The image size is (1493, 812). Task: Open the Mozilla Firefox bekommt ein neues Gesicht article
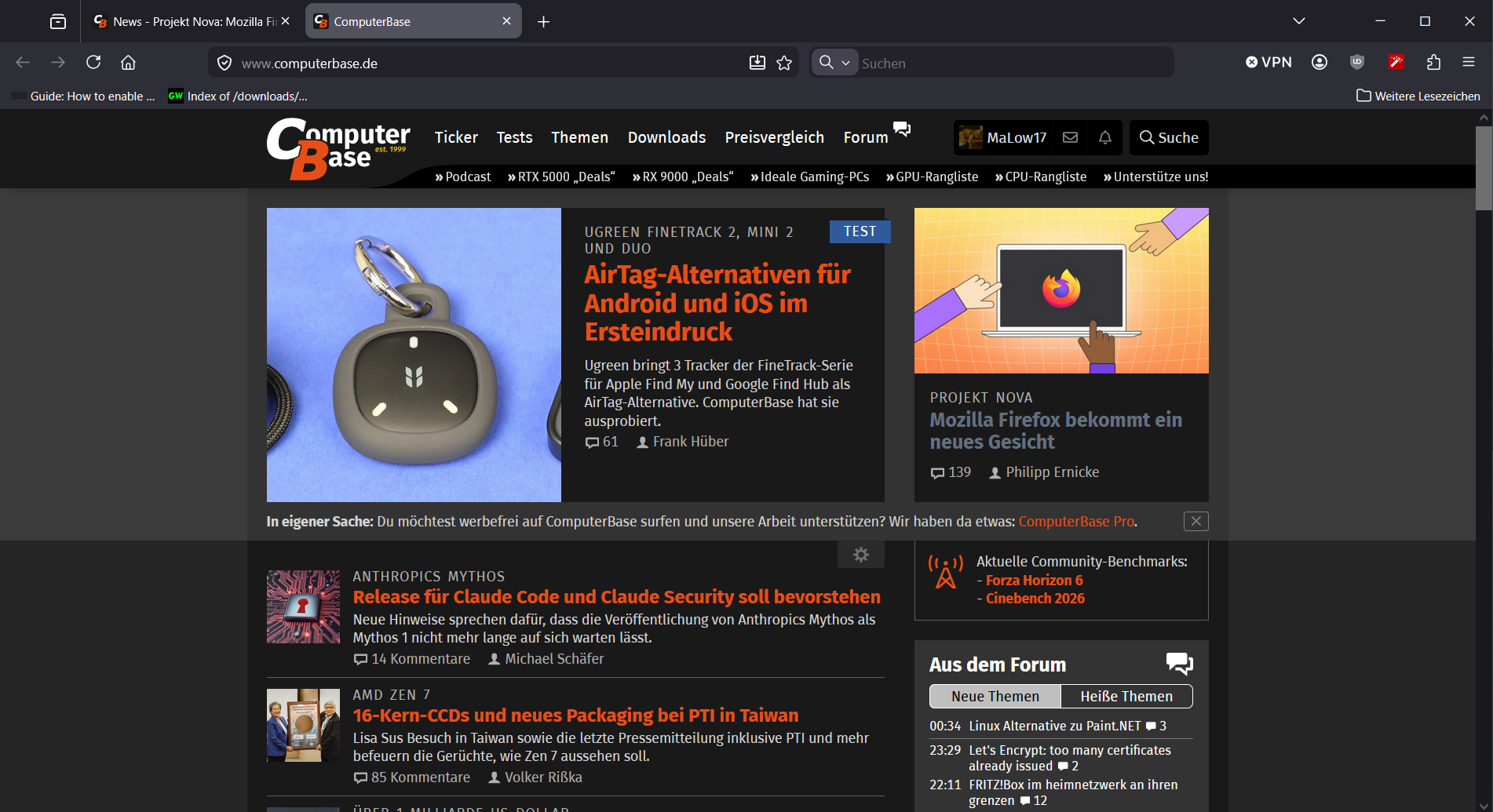tap(1056, 431)
